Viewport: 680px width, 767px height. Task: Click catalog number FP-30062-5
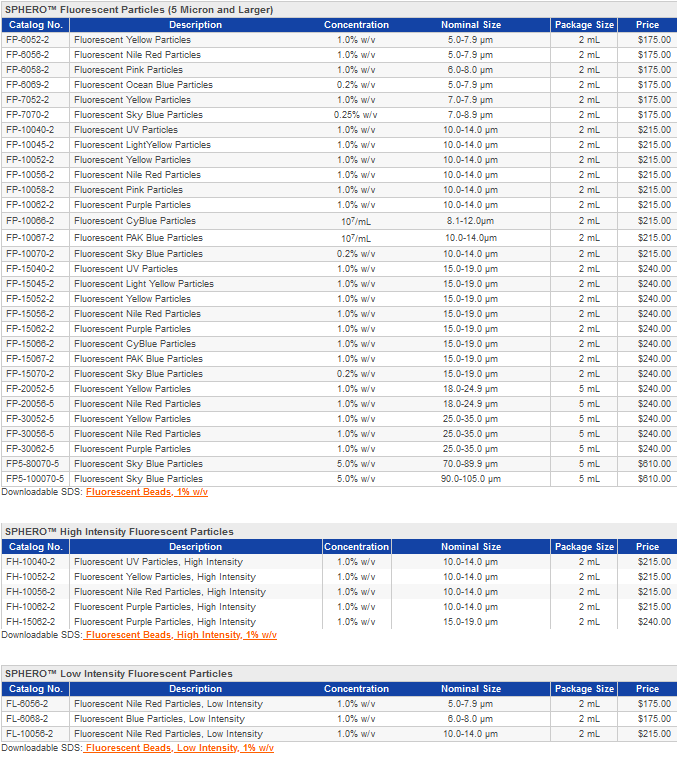pos(30,449)
